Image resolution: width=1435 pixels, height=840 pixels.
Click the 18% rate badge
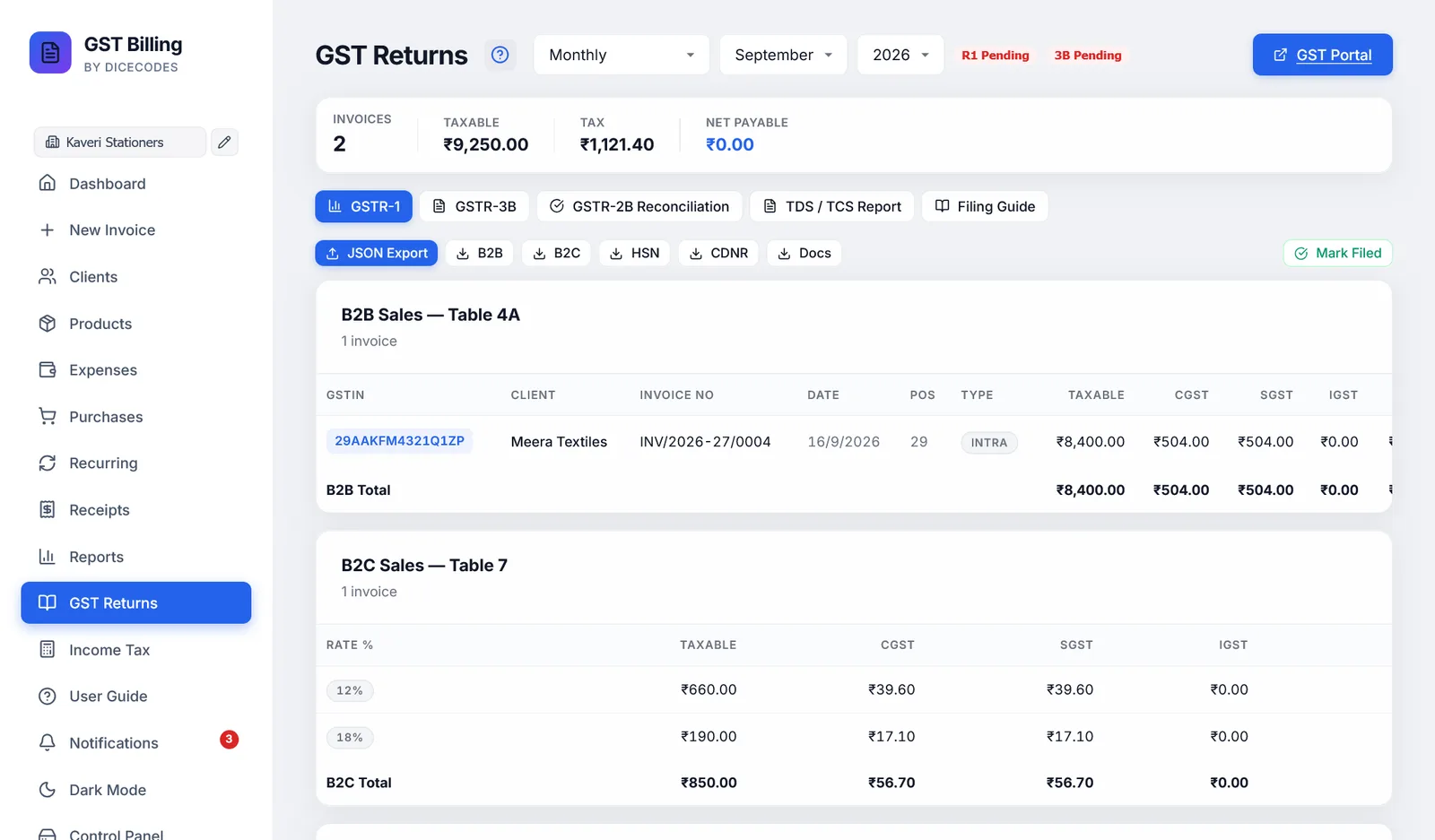click(350, 737)
